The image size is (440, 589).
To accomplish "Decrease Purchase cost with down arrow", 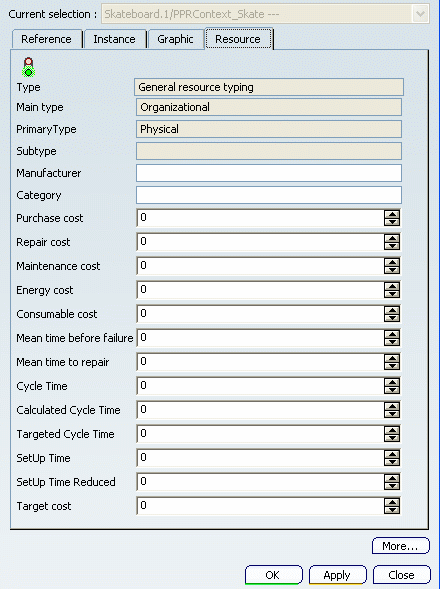I will [x=392, y=222].
